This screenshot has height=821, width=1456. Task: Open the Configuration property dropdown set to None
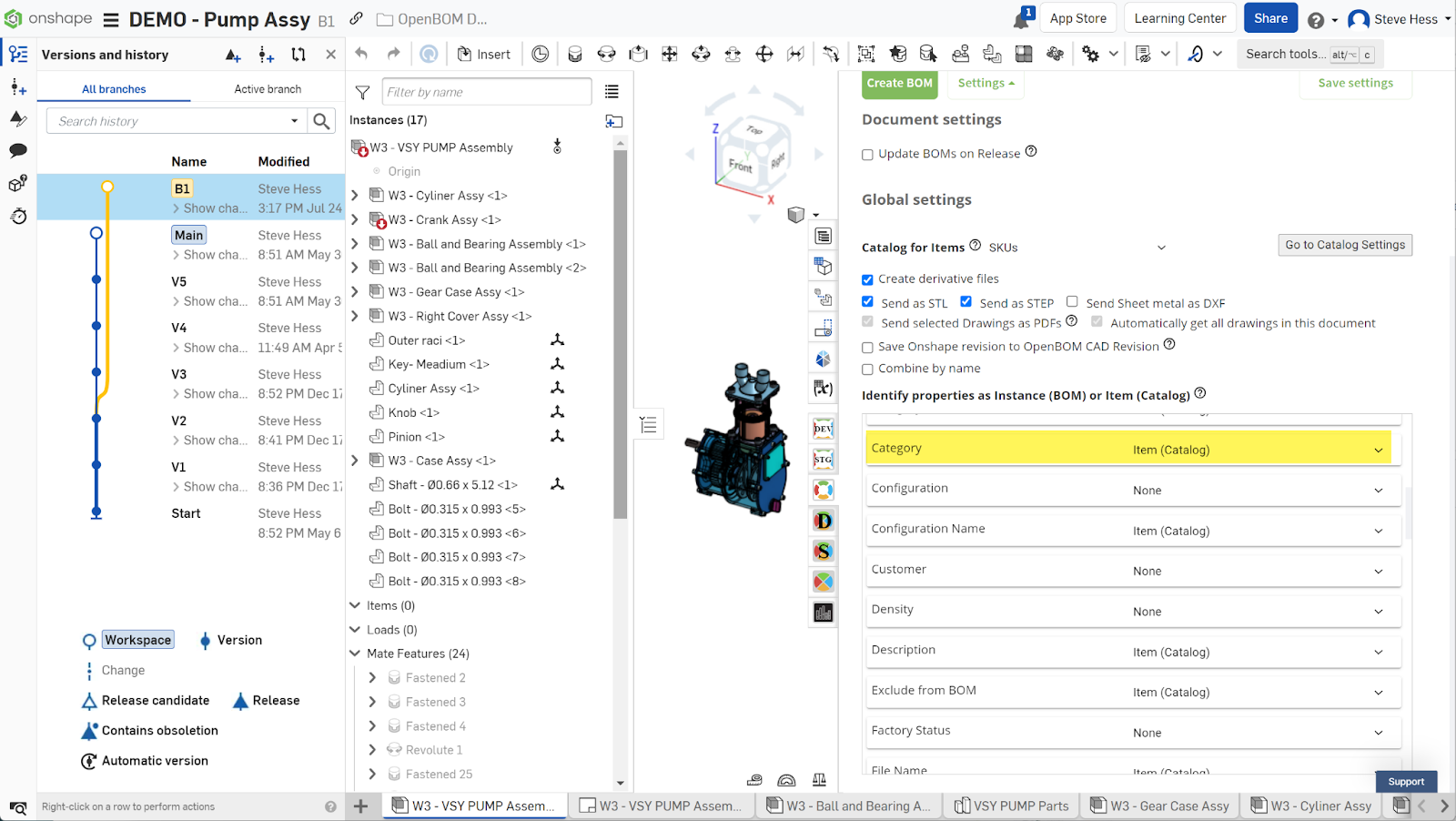1256,491
